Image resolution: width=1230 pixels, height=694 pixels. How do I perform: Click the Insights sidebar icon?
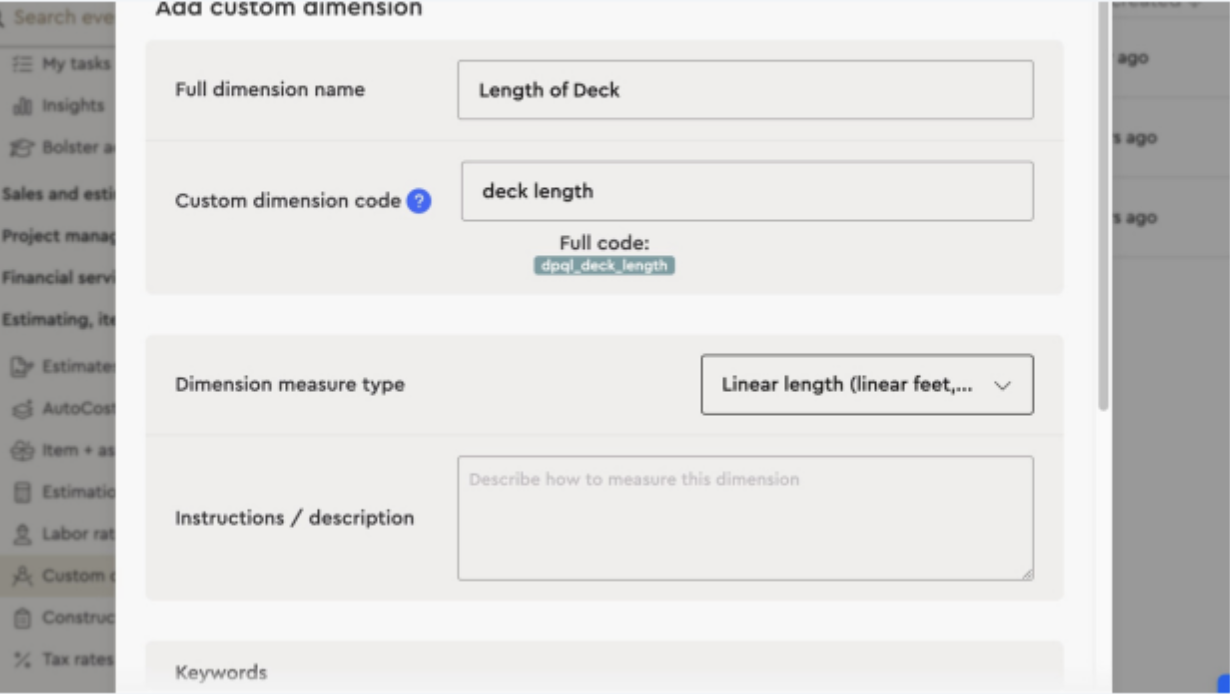21,105
